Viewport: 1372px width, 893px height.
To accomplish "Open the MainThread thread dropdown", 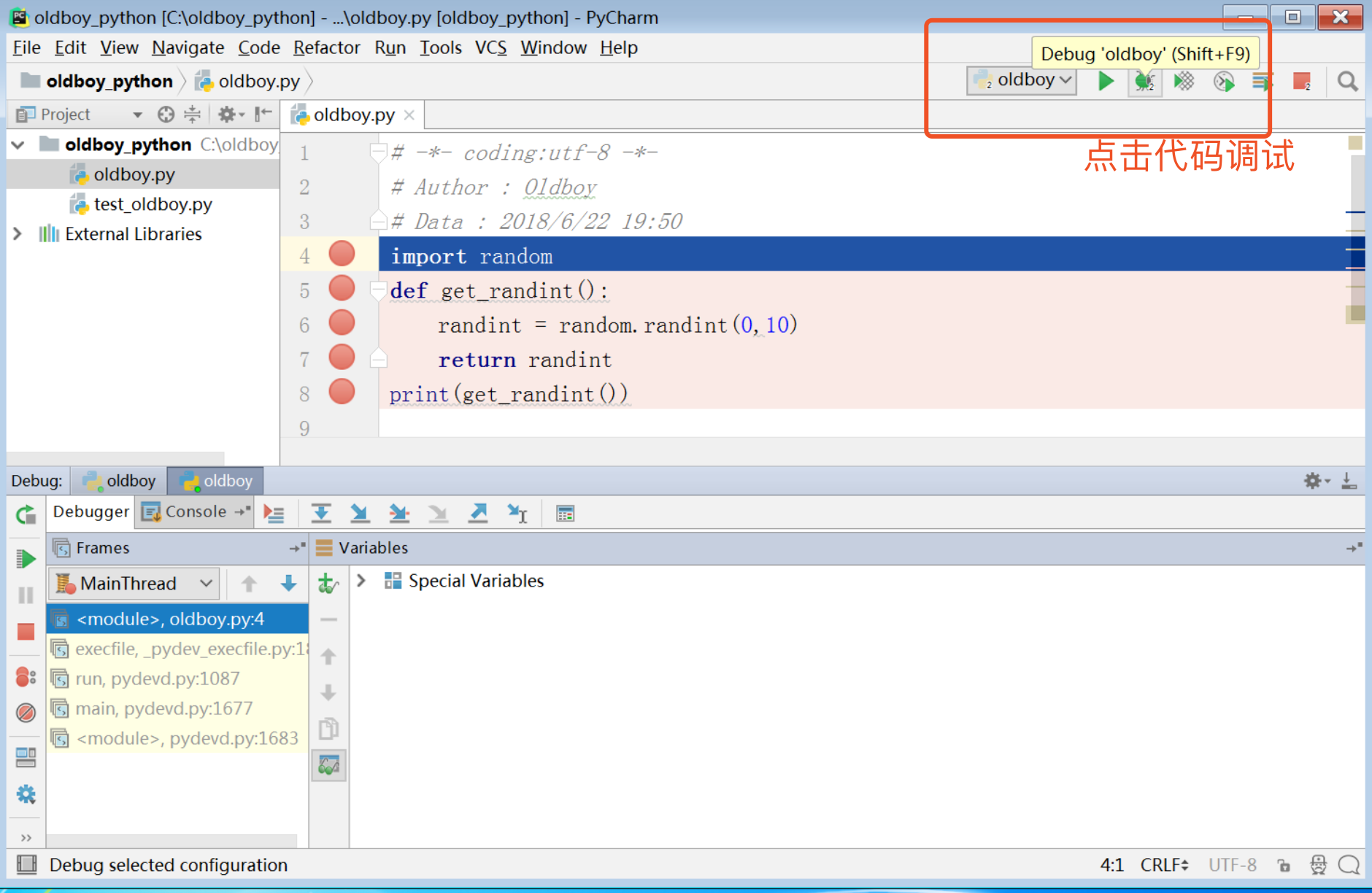I will click(x=134, y=583).
